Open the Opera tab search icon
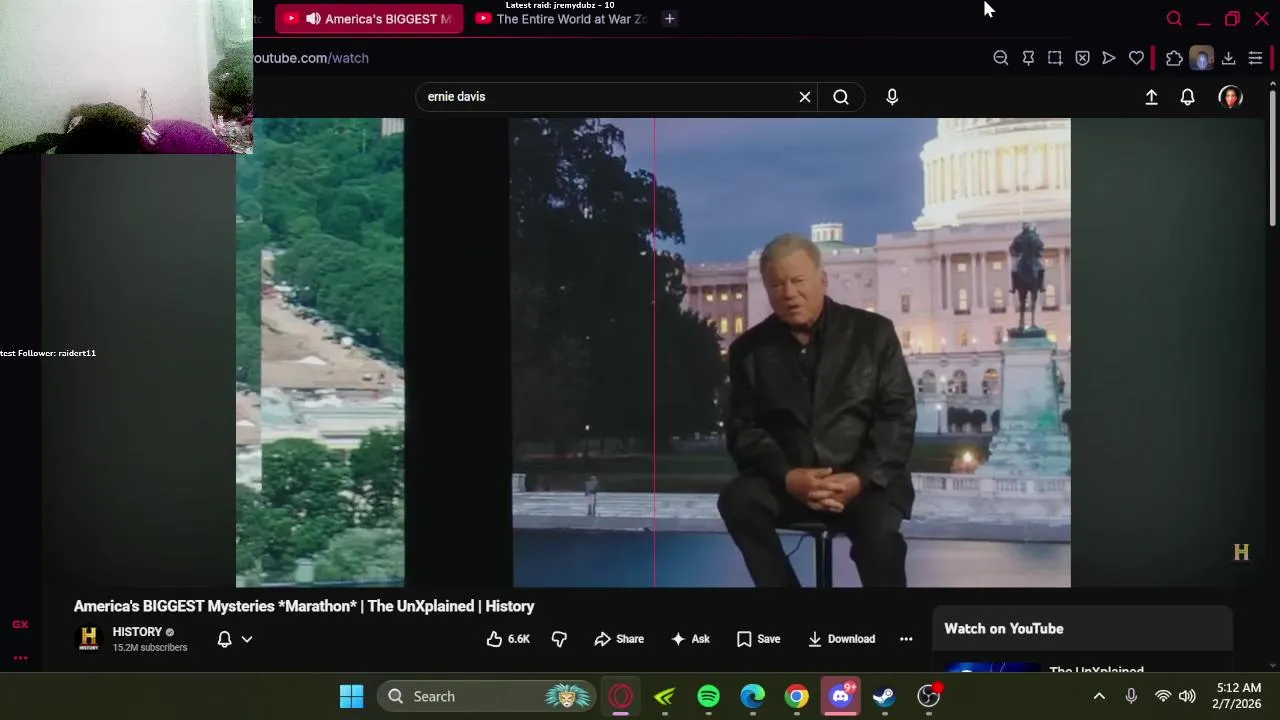Image resolution: width=1280 pixels, height=720 pixels. tap(1174, 19)
